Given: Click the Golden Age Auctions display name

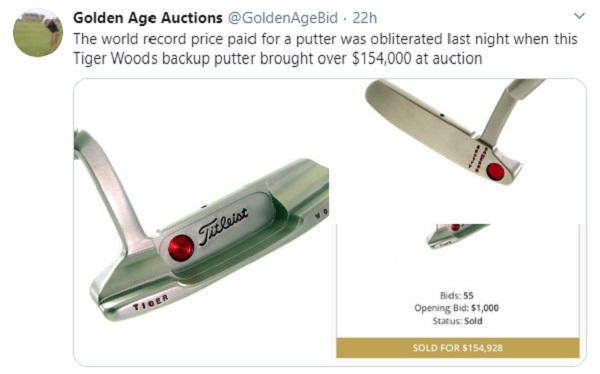Looking at the screenshot, I should click(x=148, y=18).
